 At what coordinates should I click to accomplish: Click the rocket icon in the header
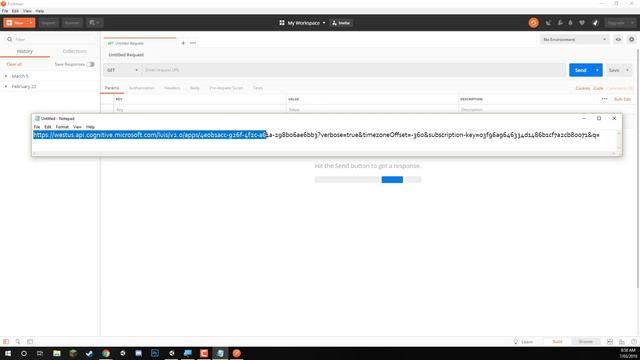pos(596,23)
